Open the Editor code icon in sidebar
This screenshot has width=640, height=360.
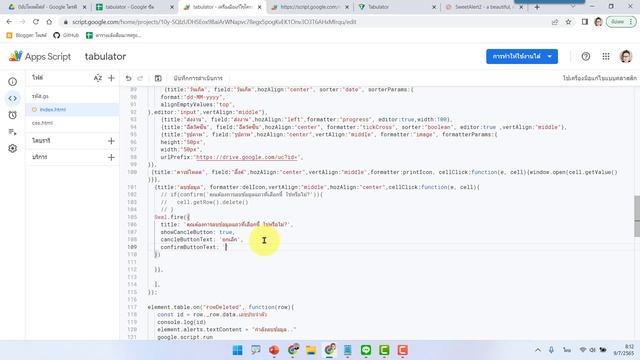point(13,98)
